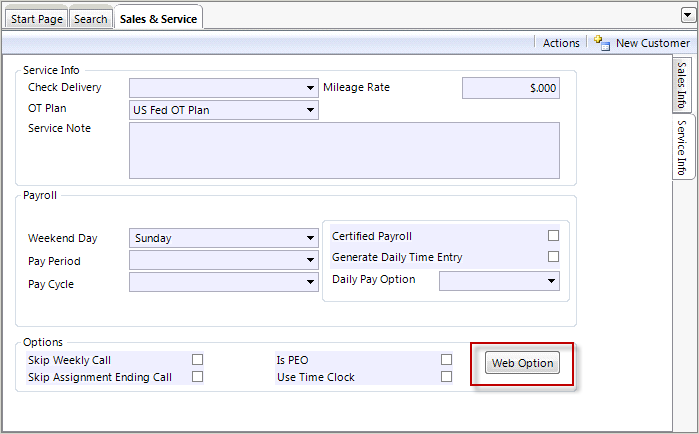Click the Options group heading

pyautogui.click(x=43, y=342)
